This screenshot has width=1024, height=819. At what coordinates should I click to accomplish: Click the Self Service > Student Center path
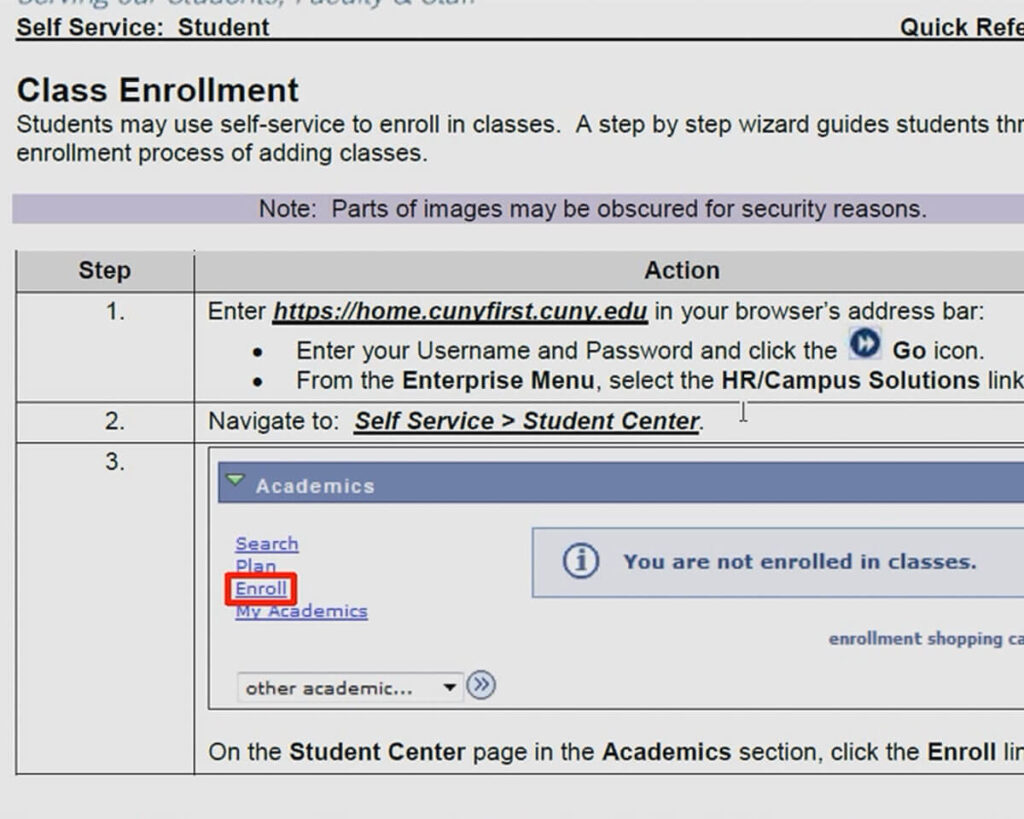click(x=527, y=421)
